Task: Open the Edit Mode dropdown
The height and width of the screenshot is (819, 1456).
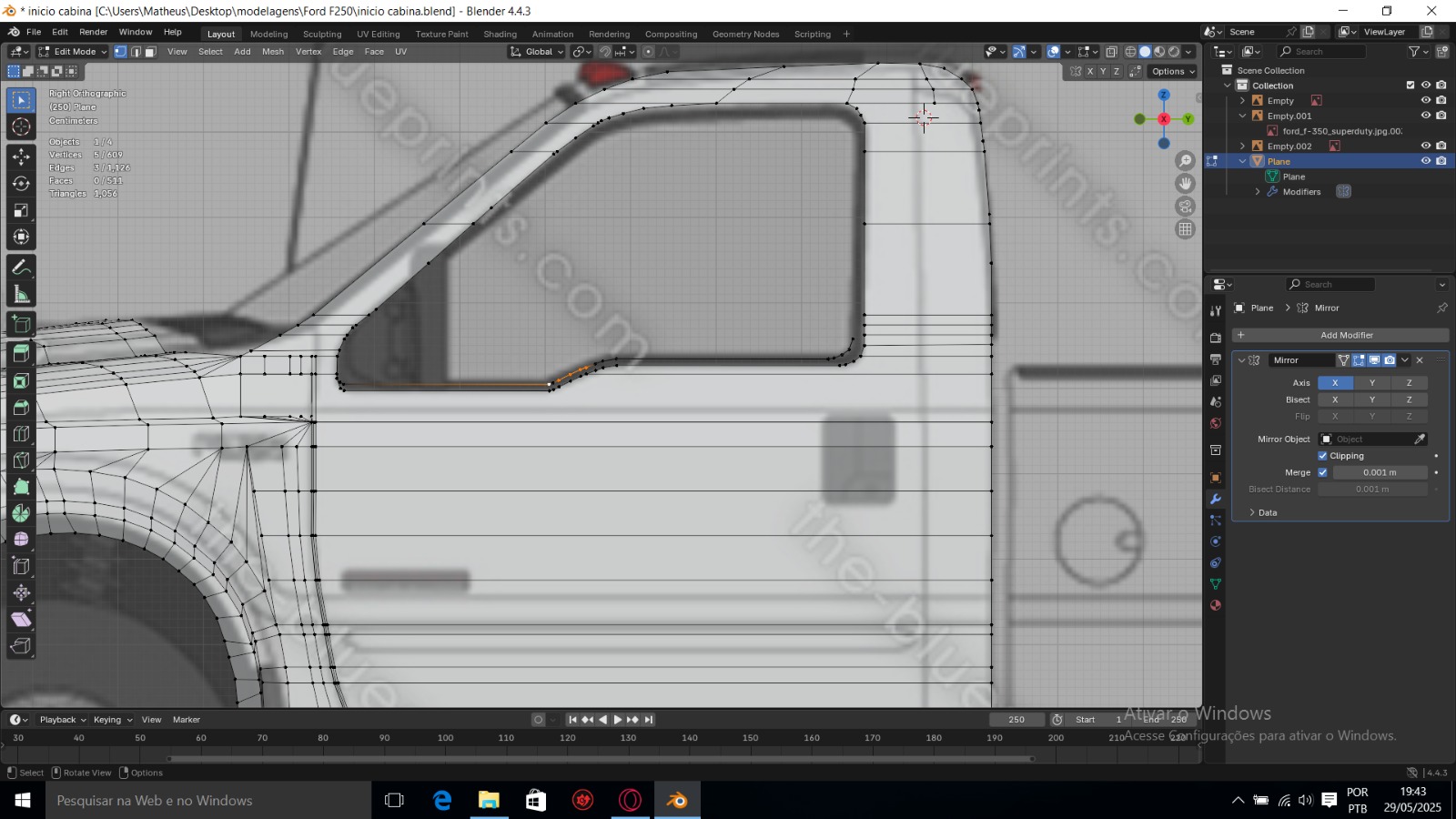Action: point(73,52)
